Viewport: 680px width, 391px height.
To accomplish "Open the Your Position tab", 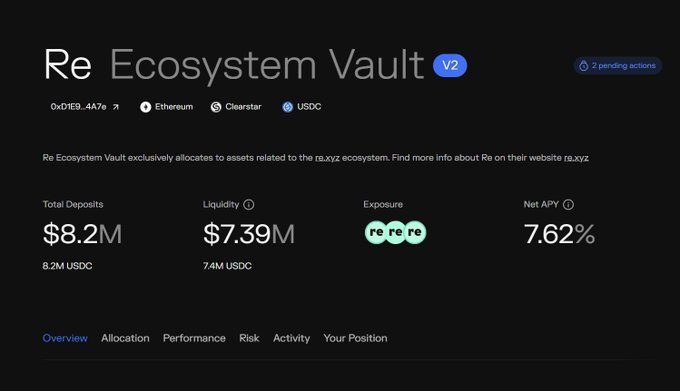I will point(355,338).
